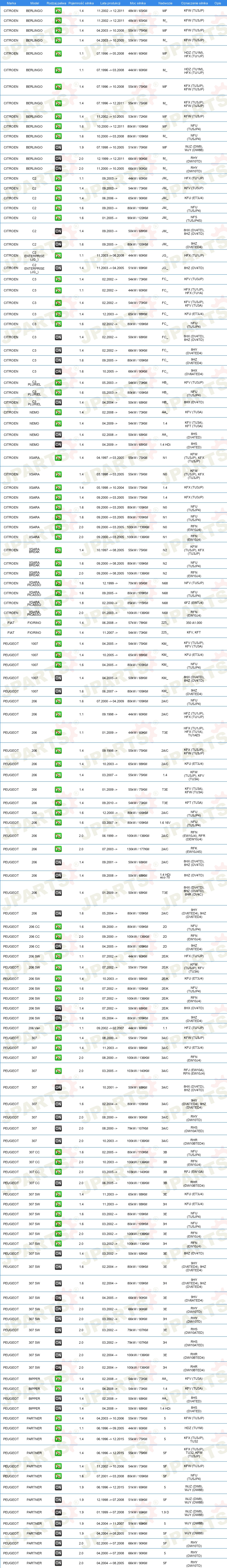Click diesel icon for Citroen Berlingo 1.9

[x=58, y=147]
